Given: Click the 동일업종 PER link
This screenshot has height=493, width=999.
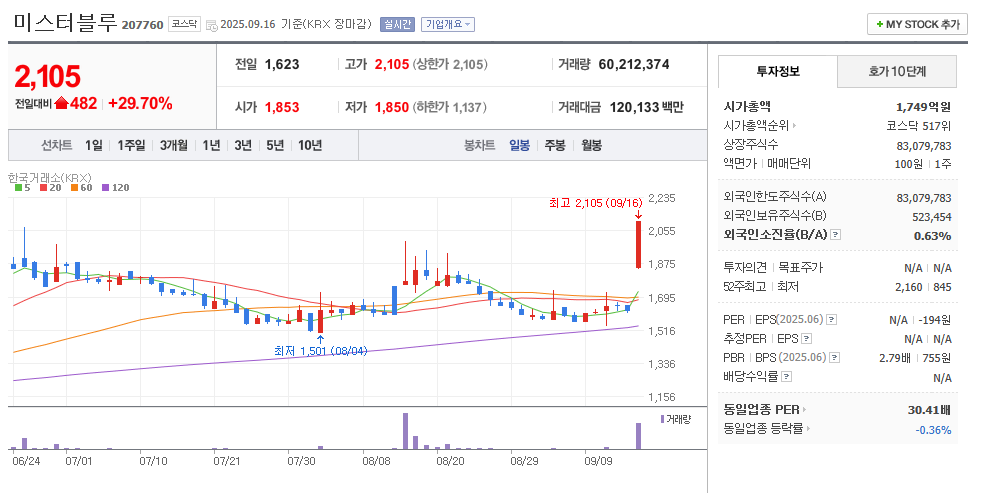Looking at the screenshot, I should [x=762, y=410].
